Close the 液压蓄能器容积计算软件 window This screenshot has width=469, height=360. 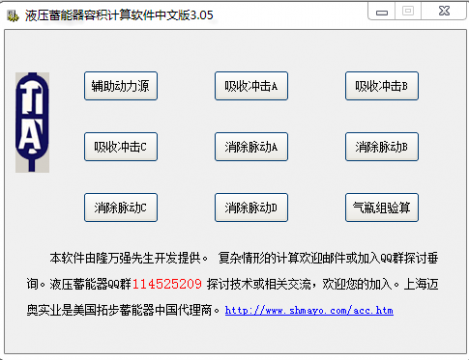point(444,12)
